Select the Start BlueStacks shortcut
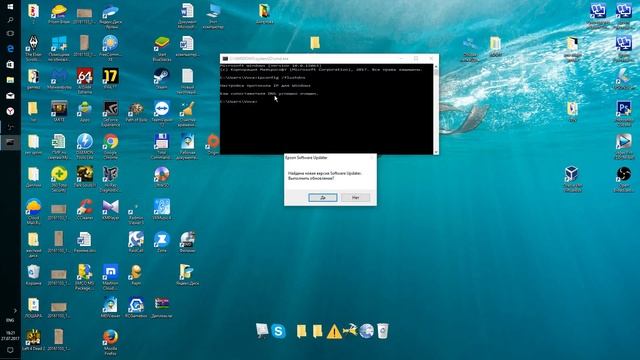This screenshot has height=360, width=640. (x=162, y=48)
